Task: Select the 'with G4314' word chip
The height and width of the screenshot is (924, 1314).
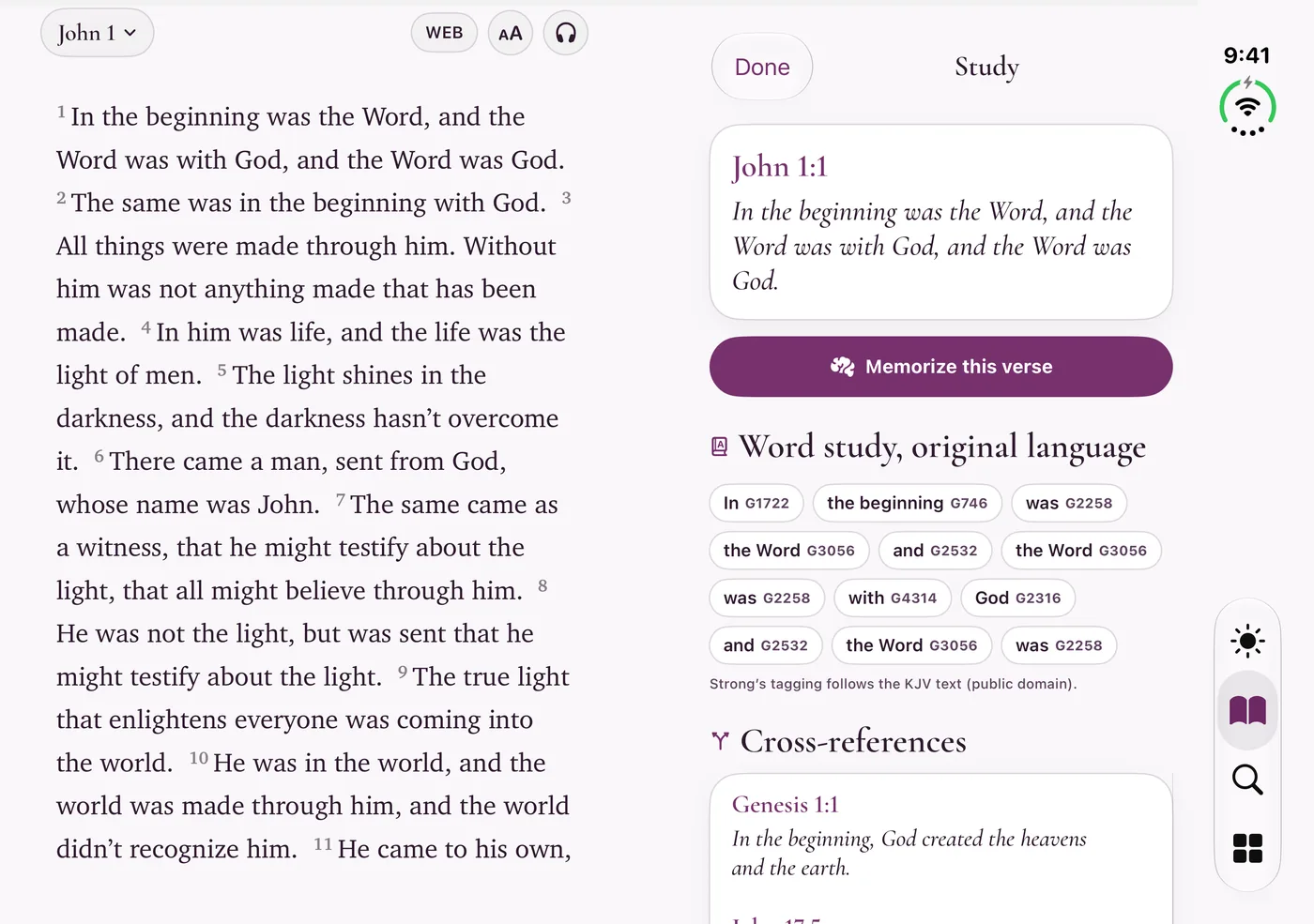Action: 893,598
